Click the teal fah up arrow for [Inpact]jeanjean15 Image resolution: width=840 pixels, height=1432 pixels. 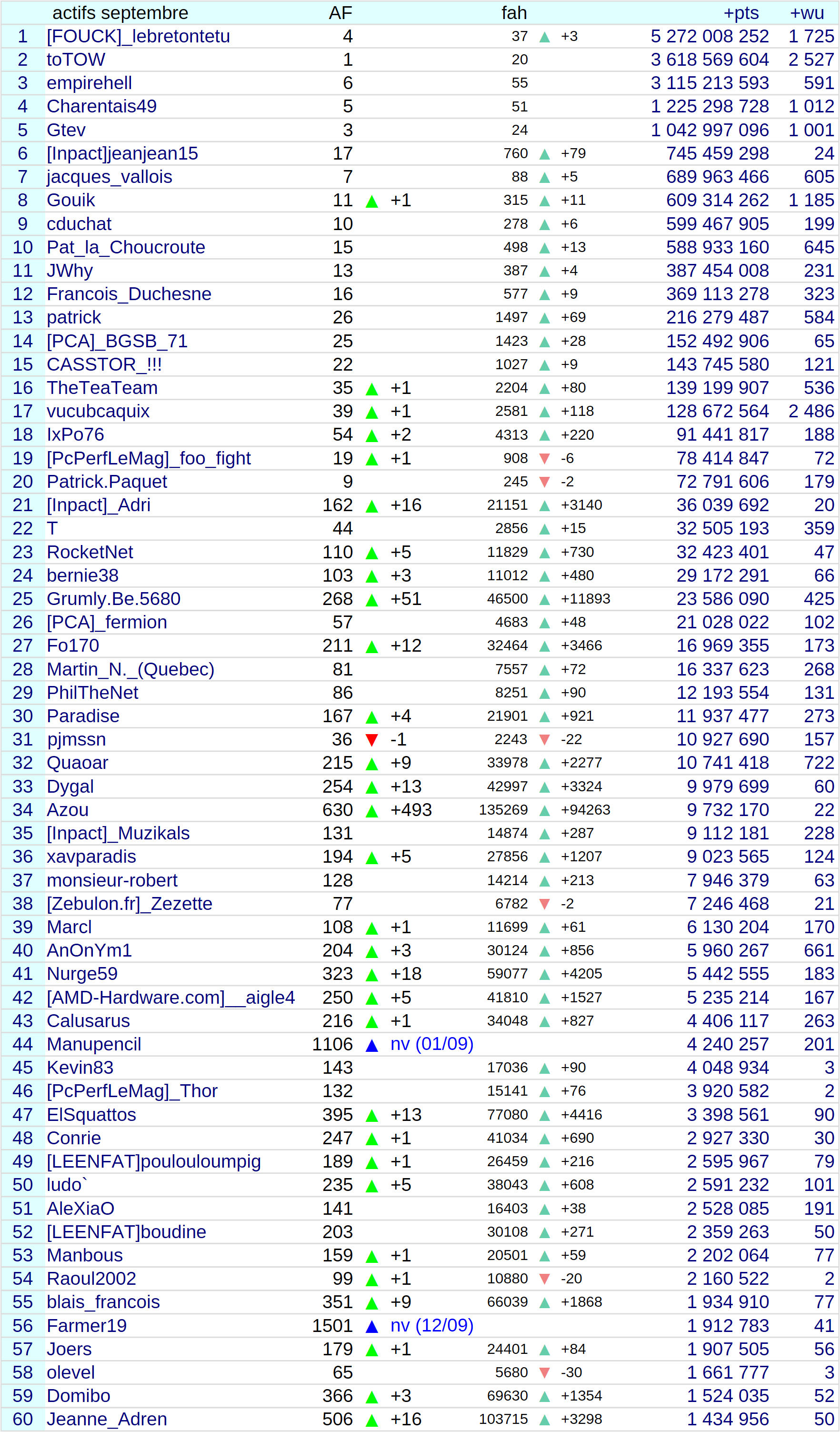(545, 154)
